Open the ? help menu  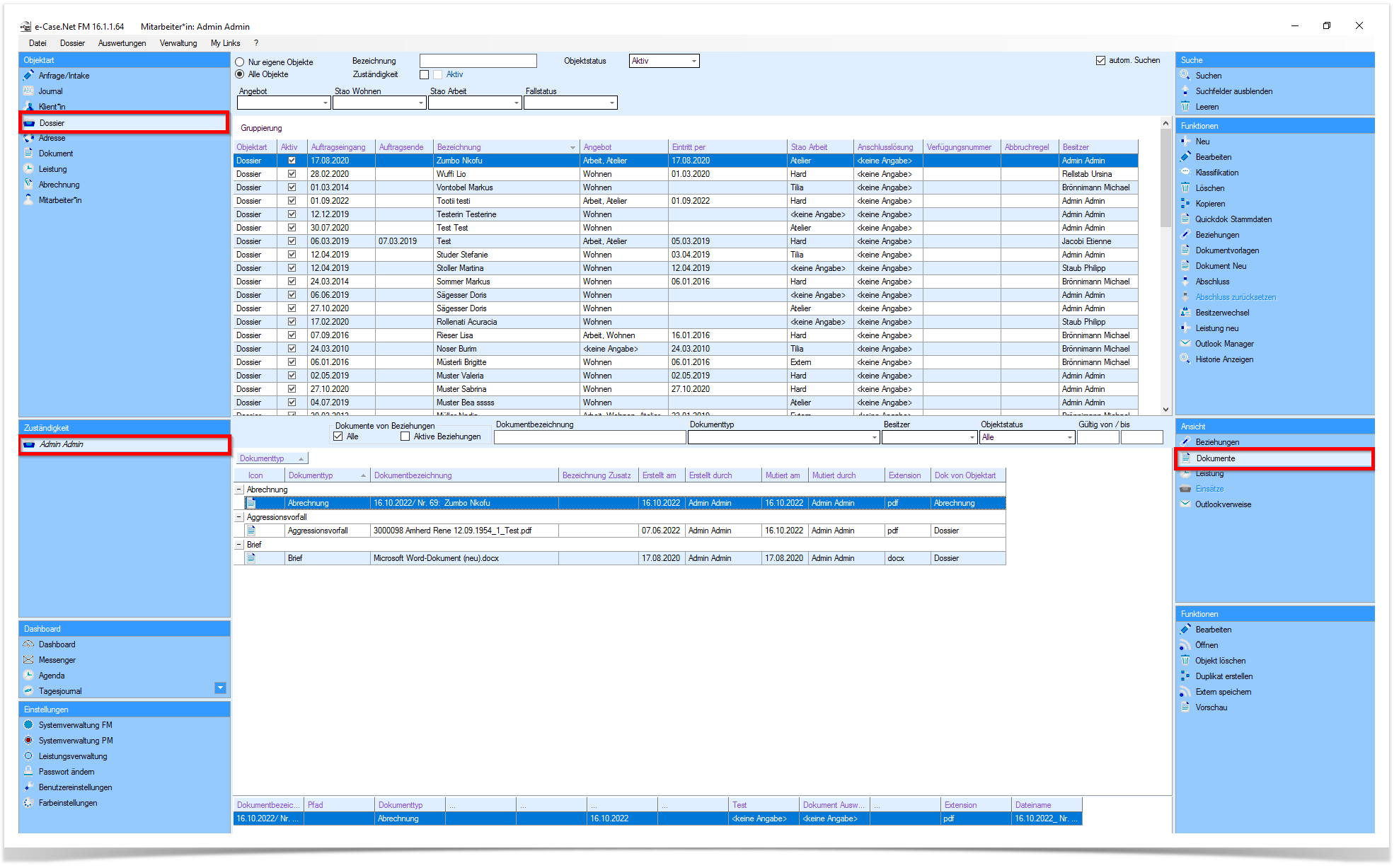[x=256, y=43]
